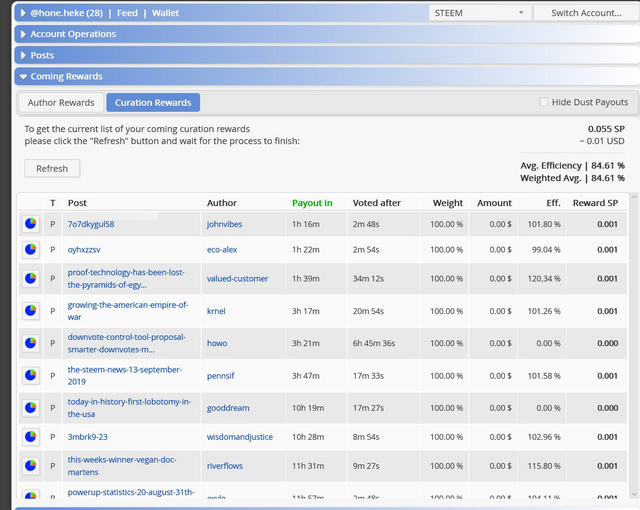The height and width of the screenshot is (510, 640).
Task: Click pie chart icon in krnel row
Action: pos(30,312)
